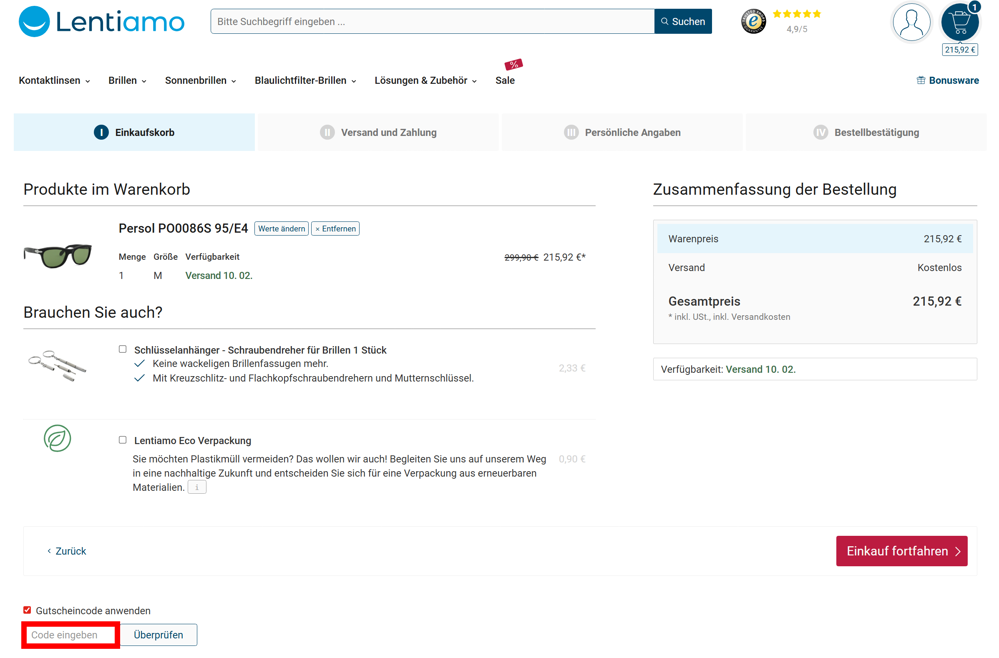The width and height of the screenshot is (999, 658).
Task: Click Werte ändern for Persol
Action: (x=282, y=229)
